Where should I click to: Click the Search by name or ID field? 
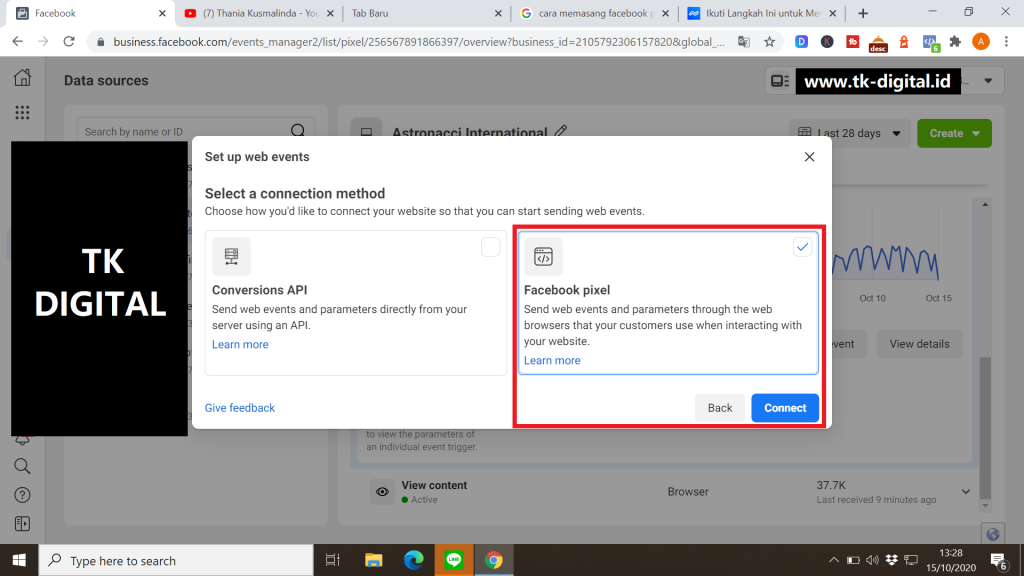click(185, 131)
